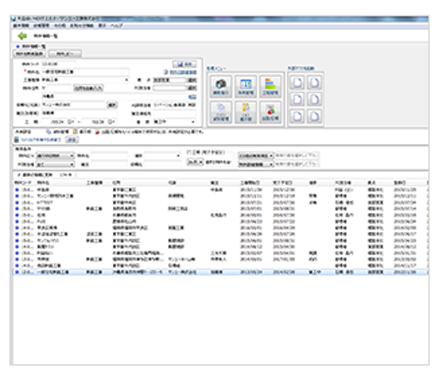This screenshot has width=442, height=375.
Task: Click the middle-left blank document icon in external apps
Action: tap(297, 99)
